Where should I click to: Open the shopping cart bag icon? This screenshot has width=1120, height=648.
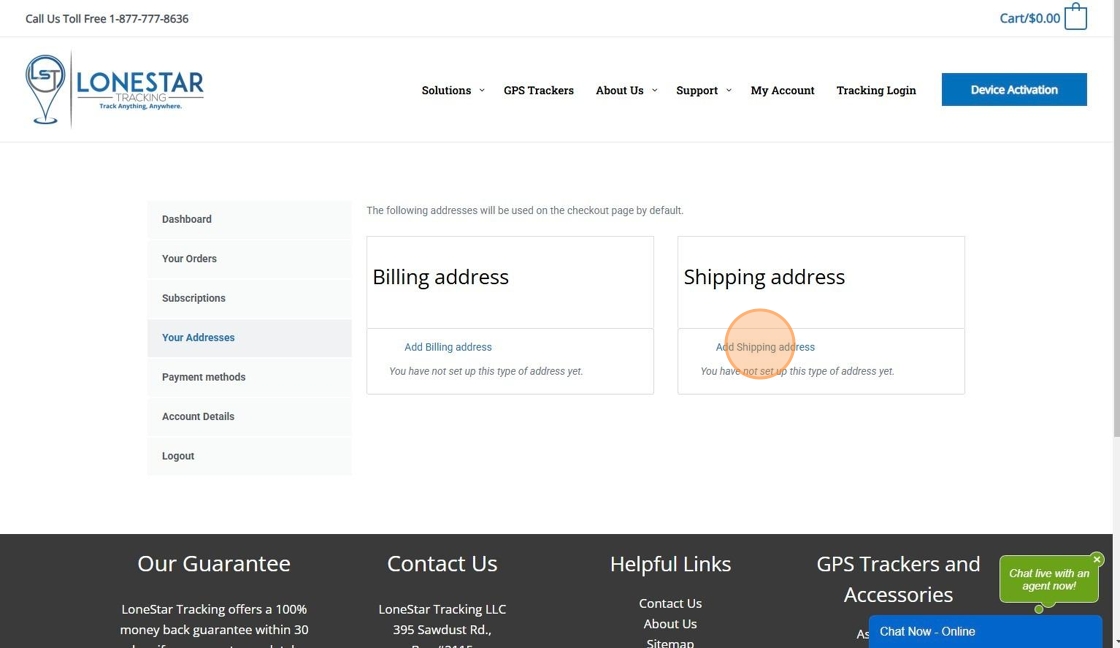[1075, 16]
